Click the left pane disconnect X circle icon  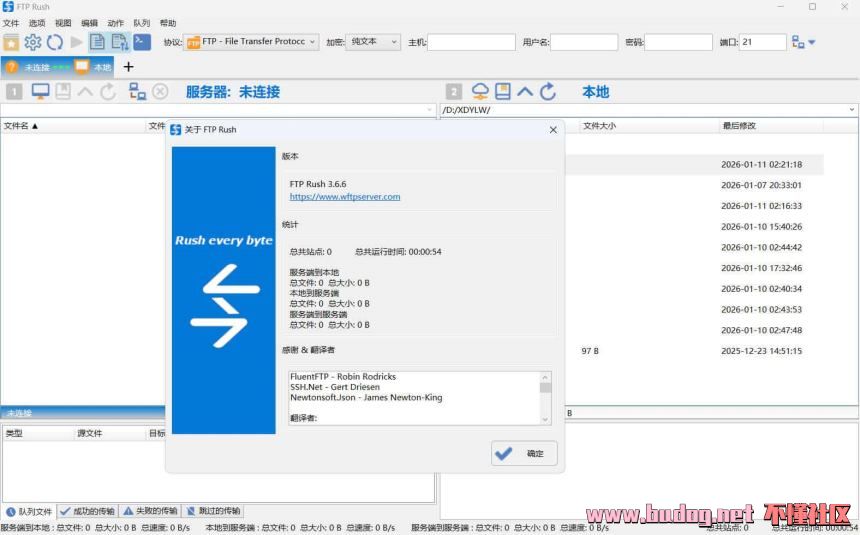(160, 91)
